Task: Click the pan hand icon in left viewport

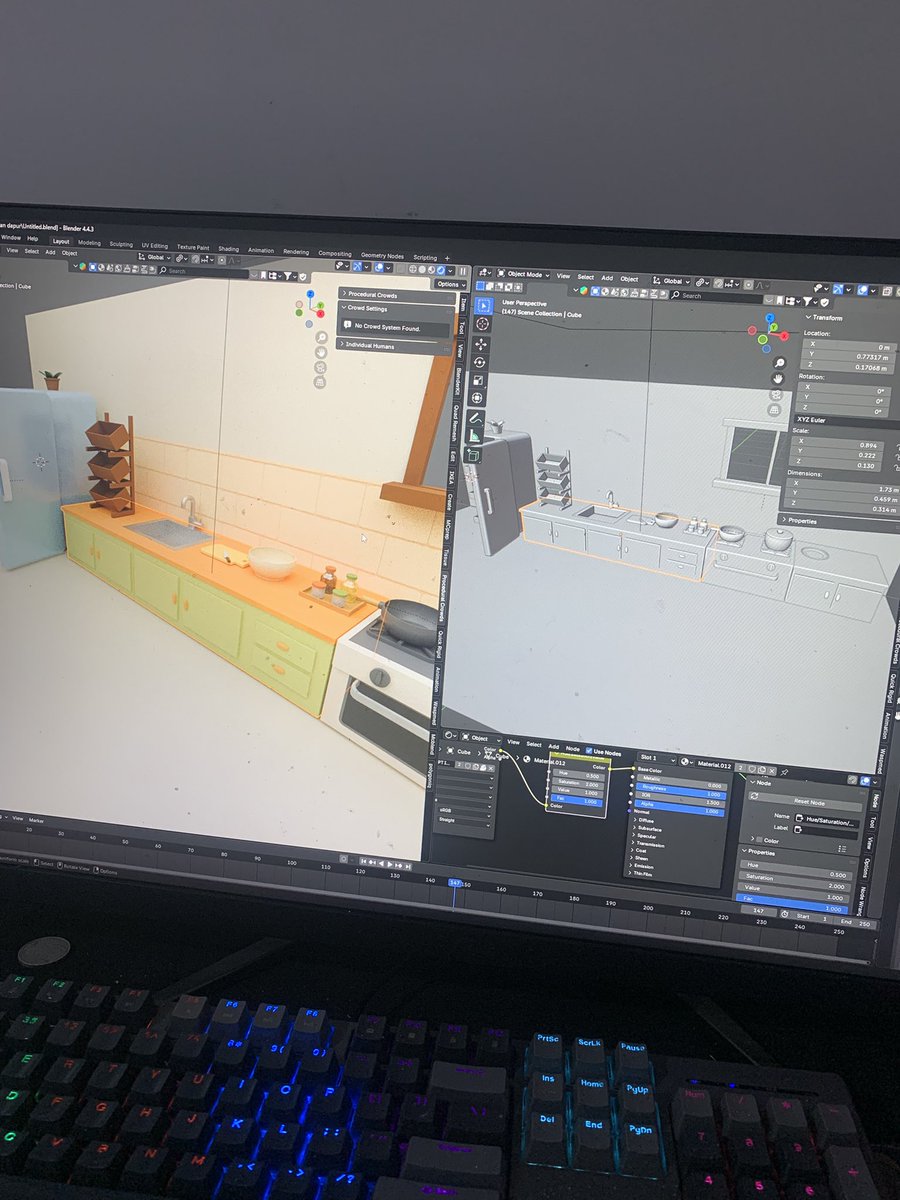Action: coord(321,352)
